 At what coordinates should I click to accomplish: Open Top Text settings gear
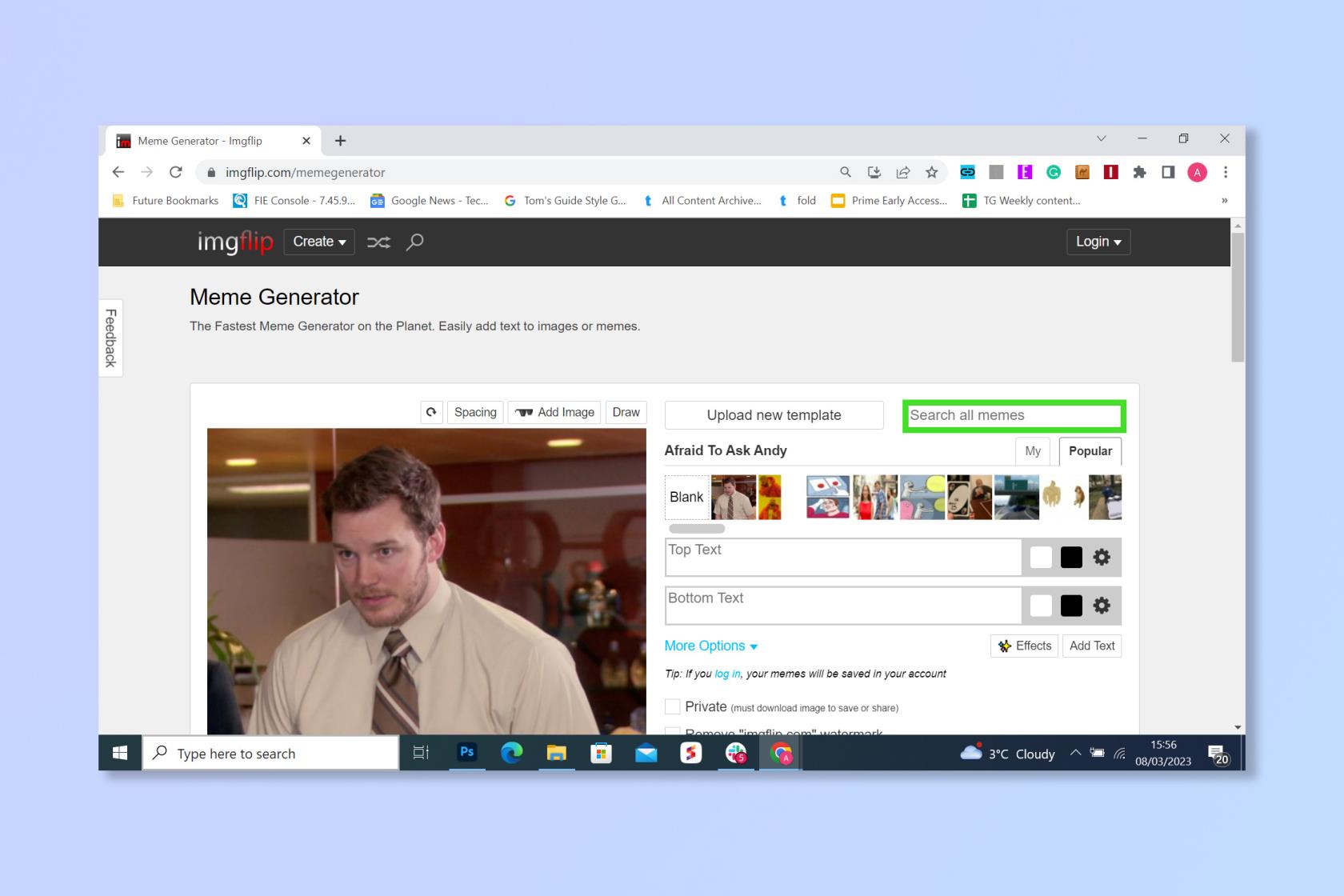[1102, 558]
